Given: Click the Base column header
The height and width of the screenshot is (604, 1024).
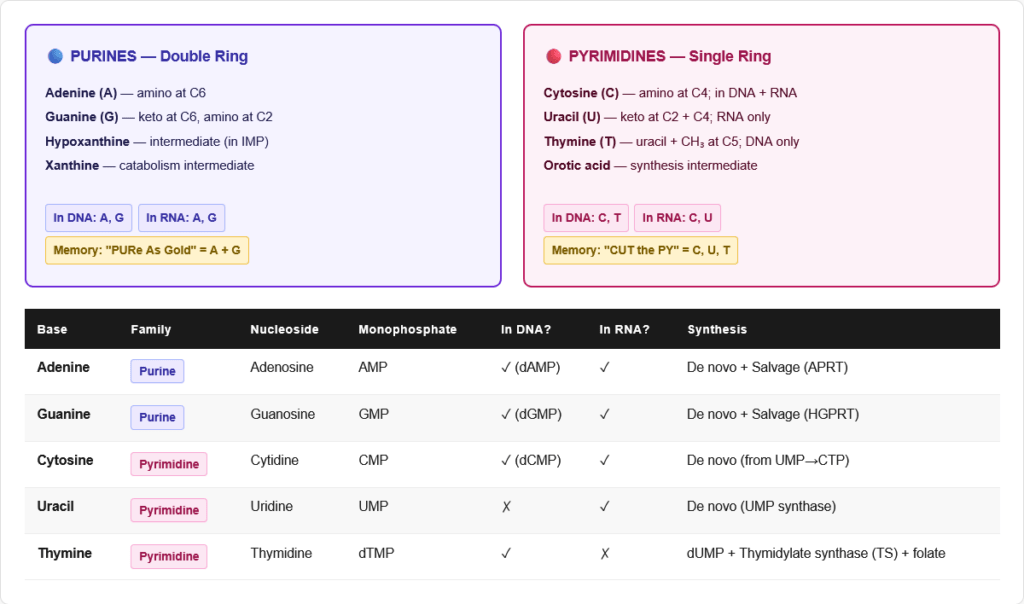Looking at the screenshot, I should click(52, 329).
